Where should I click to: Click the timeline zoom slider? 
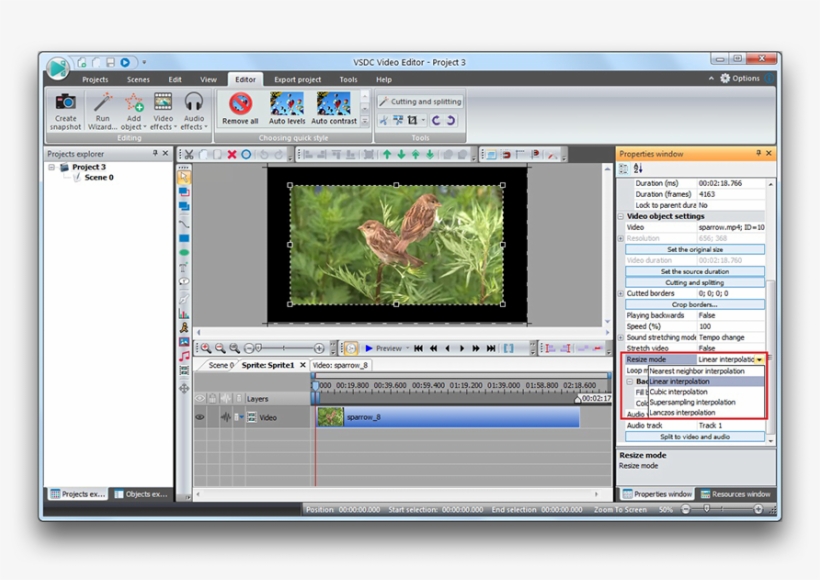(x=257, y=348)
